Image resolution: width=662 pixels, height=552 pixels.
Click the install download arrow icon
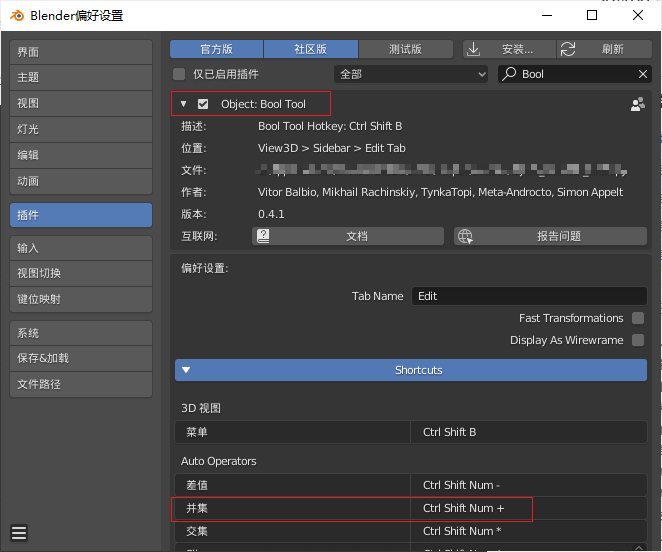(x=474, y=49)
